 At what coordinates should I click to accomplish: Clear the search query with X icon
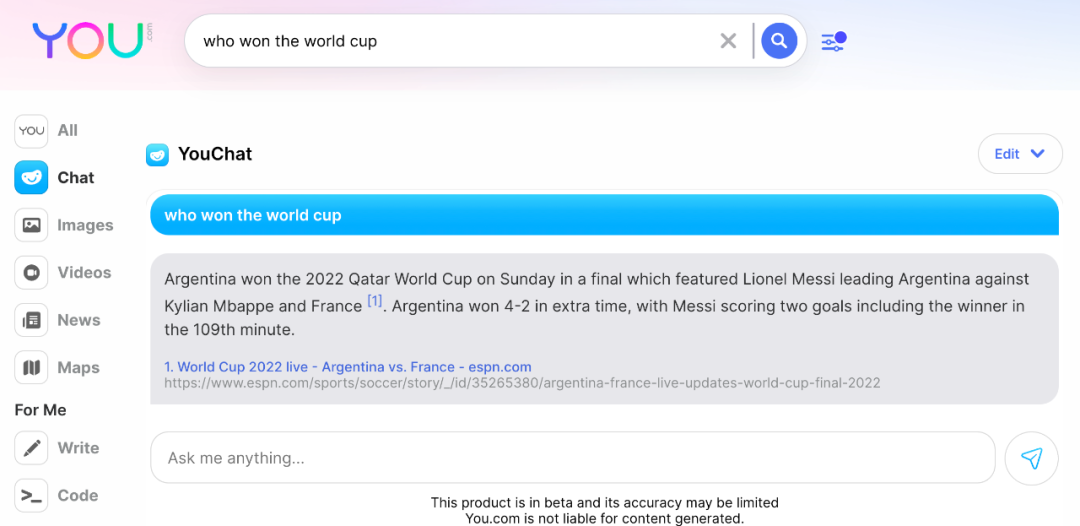[x=728, y=41]
